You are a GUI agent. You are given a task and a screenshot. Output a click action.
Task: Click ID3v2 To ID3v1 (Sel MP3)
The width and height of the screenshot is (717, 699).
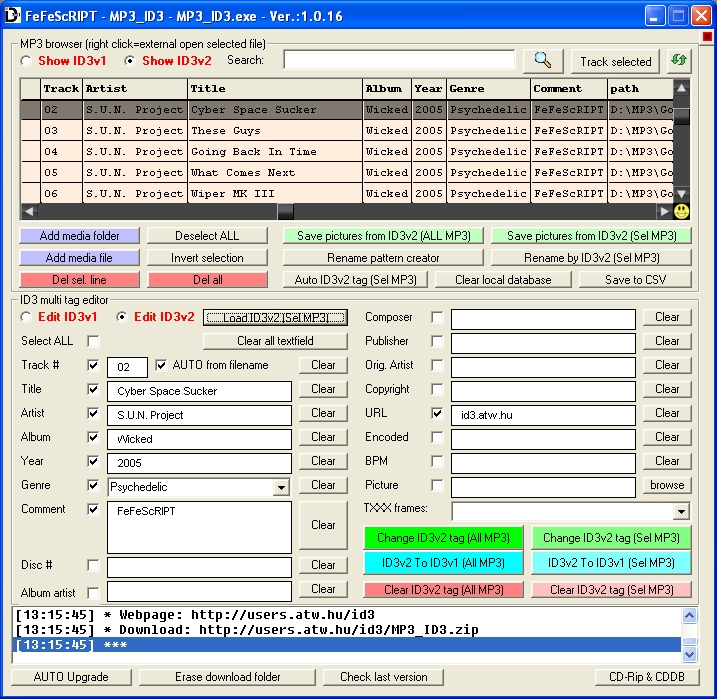[611, 563]
